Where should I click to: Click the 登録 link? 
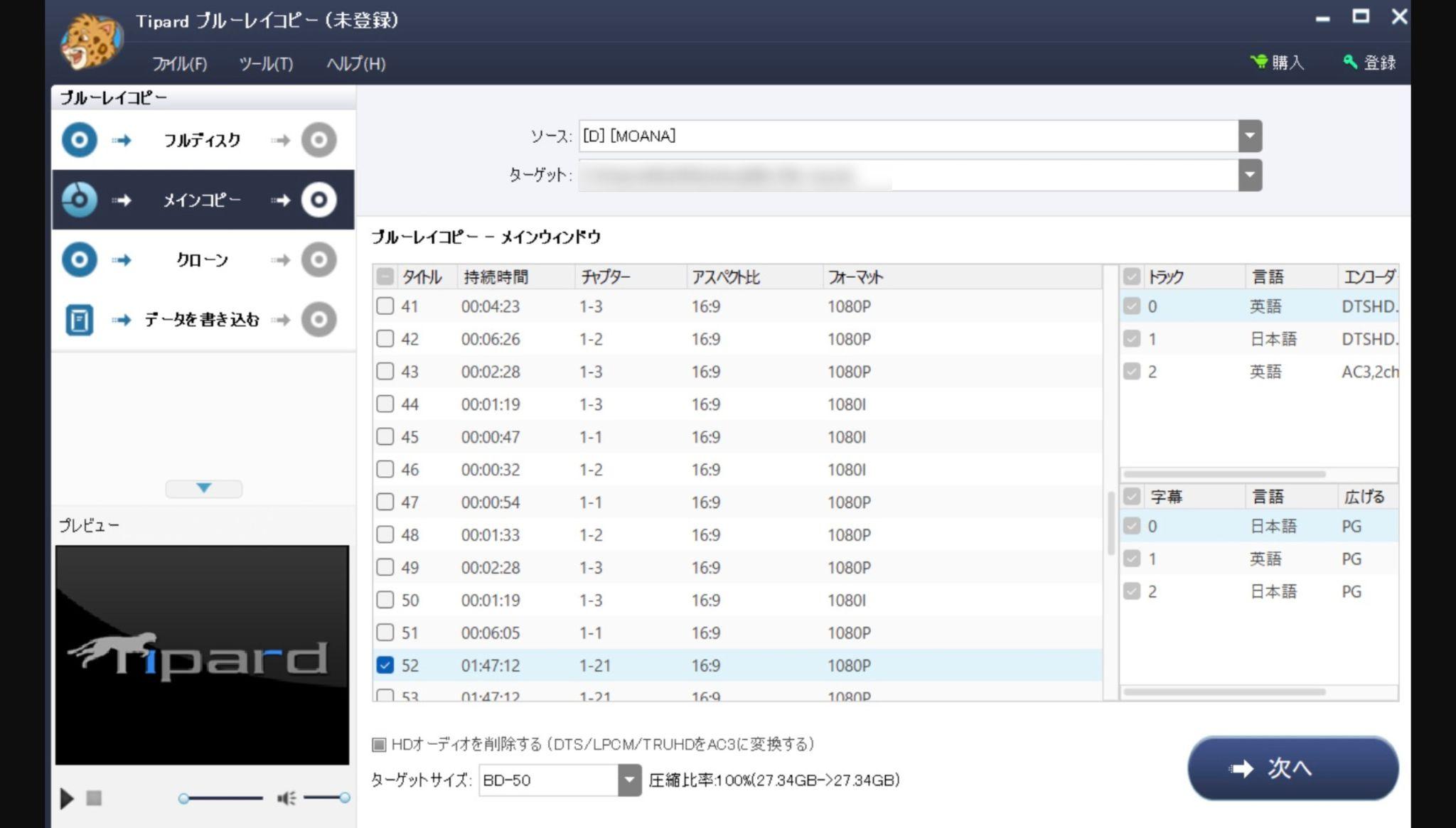[1380, 63]
